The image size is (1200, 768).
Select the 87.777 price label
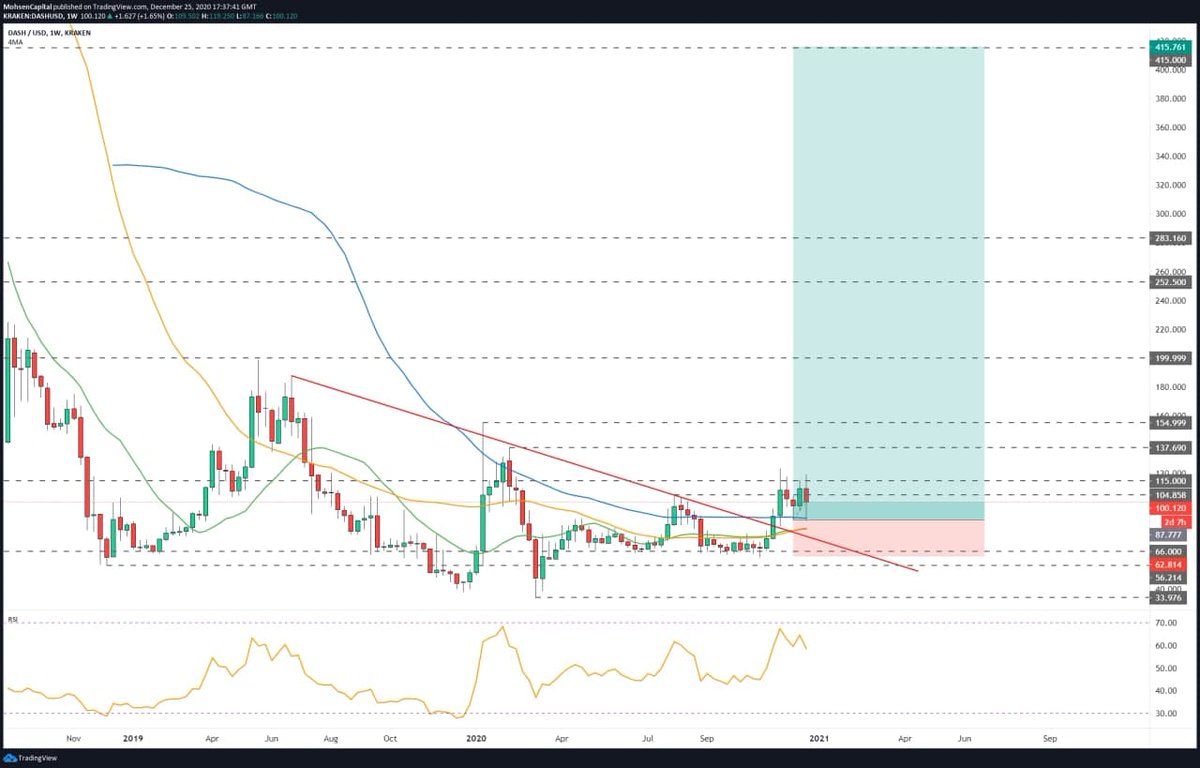click(1170, 535)
